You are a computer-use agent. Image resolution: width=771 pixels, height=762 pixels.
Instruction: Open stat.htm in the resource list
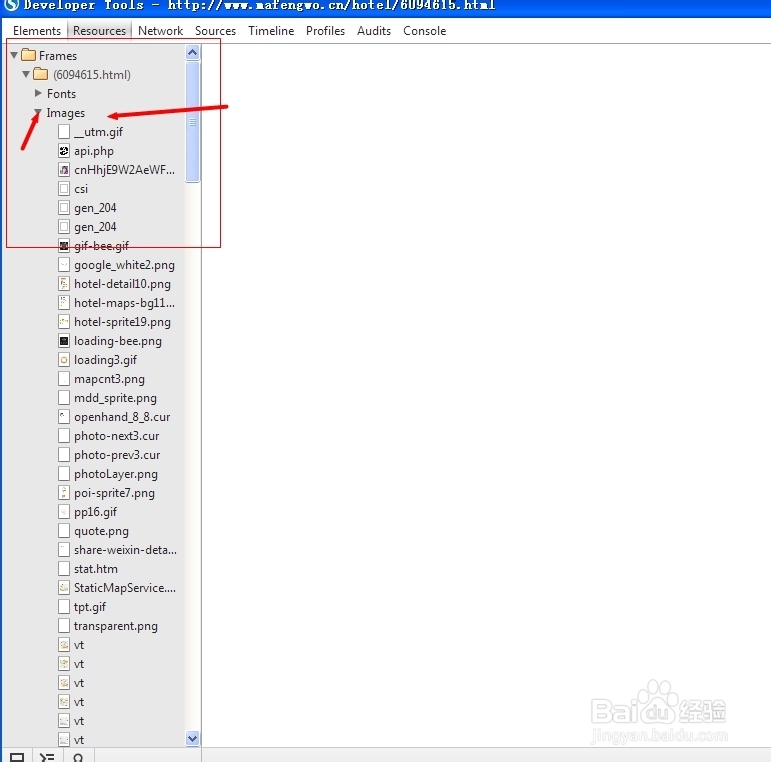(95, 569)
